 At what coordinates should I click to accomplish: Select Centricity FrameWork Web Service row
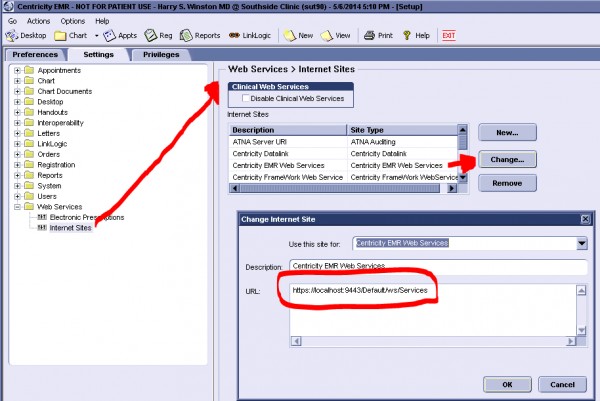pyautogui.click(x=343, y=177)
